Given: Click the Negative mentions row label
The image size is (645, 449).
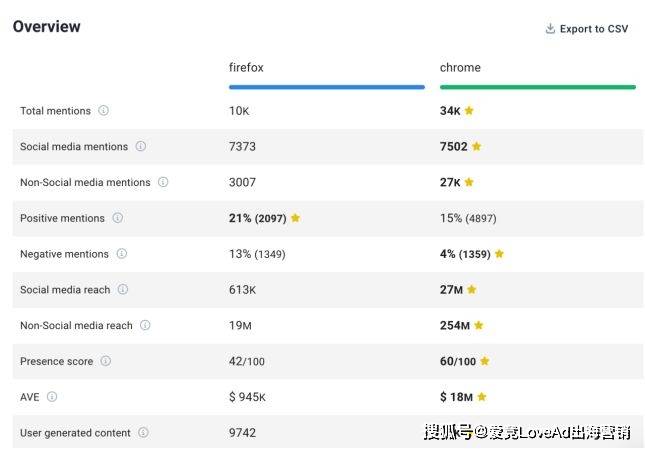Looking at the screenshot, I should coord(64,254).
